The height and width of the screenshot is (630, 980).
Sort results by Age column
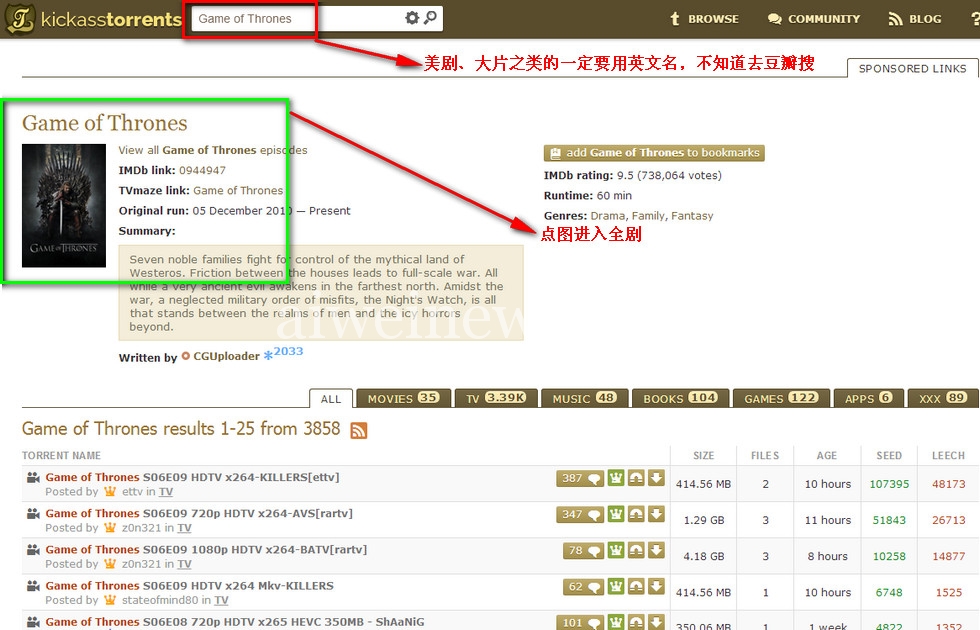(826, 456)
